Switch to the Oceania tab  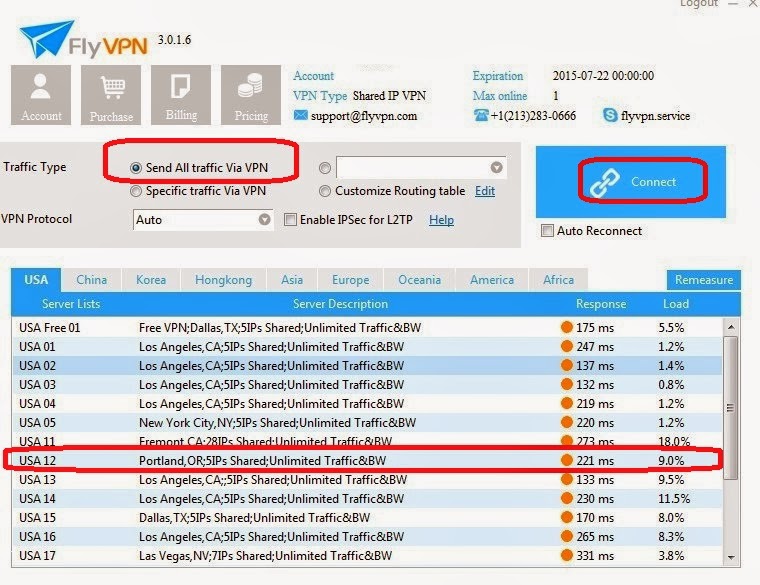coord(419,280)
